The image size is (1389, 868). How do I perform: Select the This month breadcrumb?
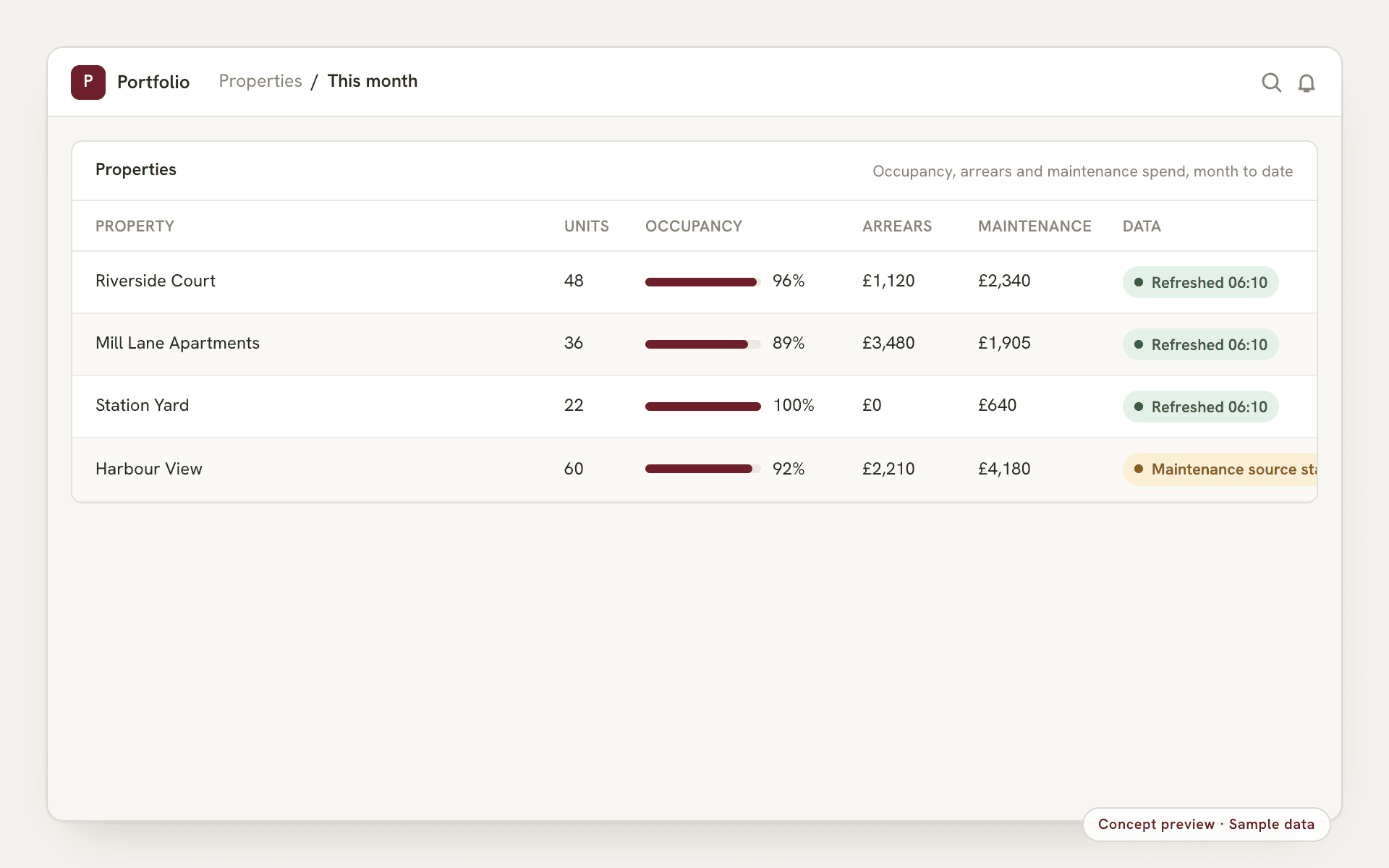point(373,81)
